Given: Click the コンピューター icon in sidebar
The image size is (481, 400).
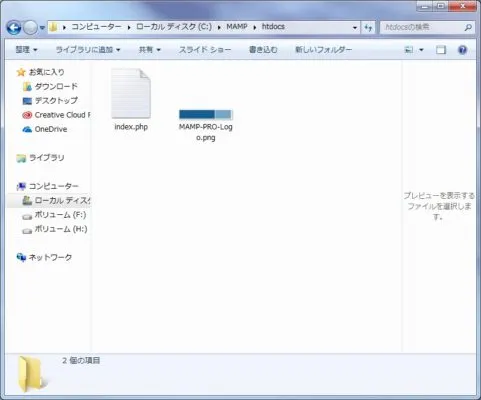Looking at the screenshot, I should [x=21, y=187].
